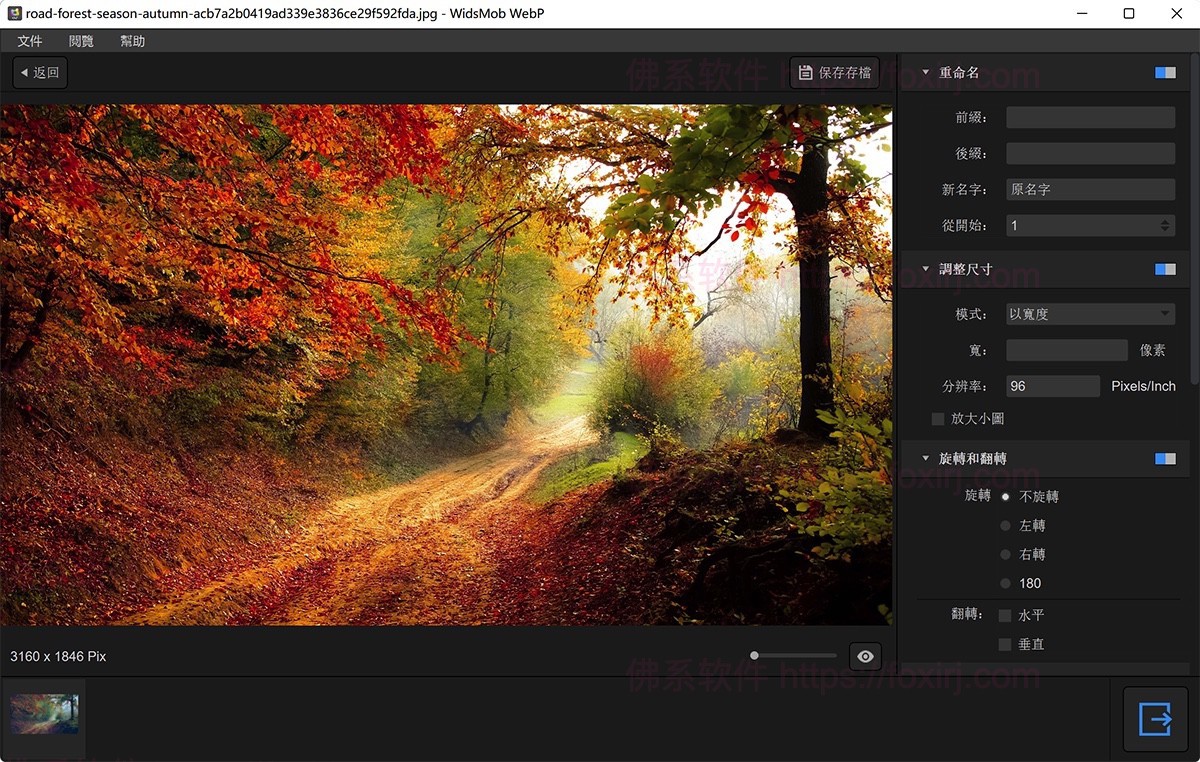Click the export arrow icon at bottom right
Viewport: 1200px width, 762px height.
pos(1155,719)
